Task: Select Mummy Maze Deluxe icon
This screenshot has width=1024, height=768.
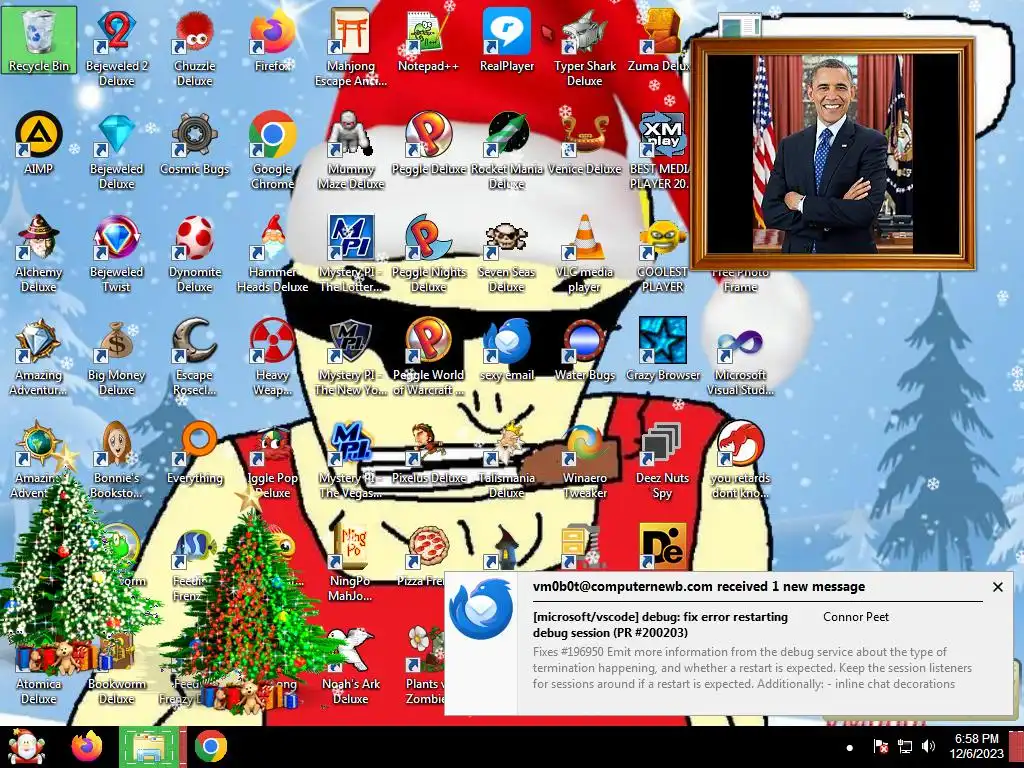Action: [351, 150]
